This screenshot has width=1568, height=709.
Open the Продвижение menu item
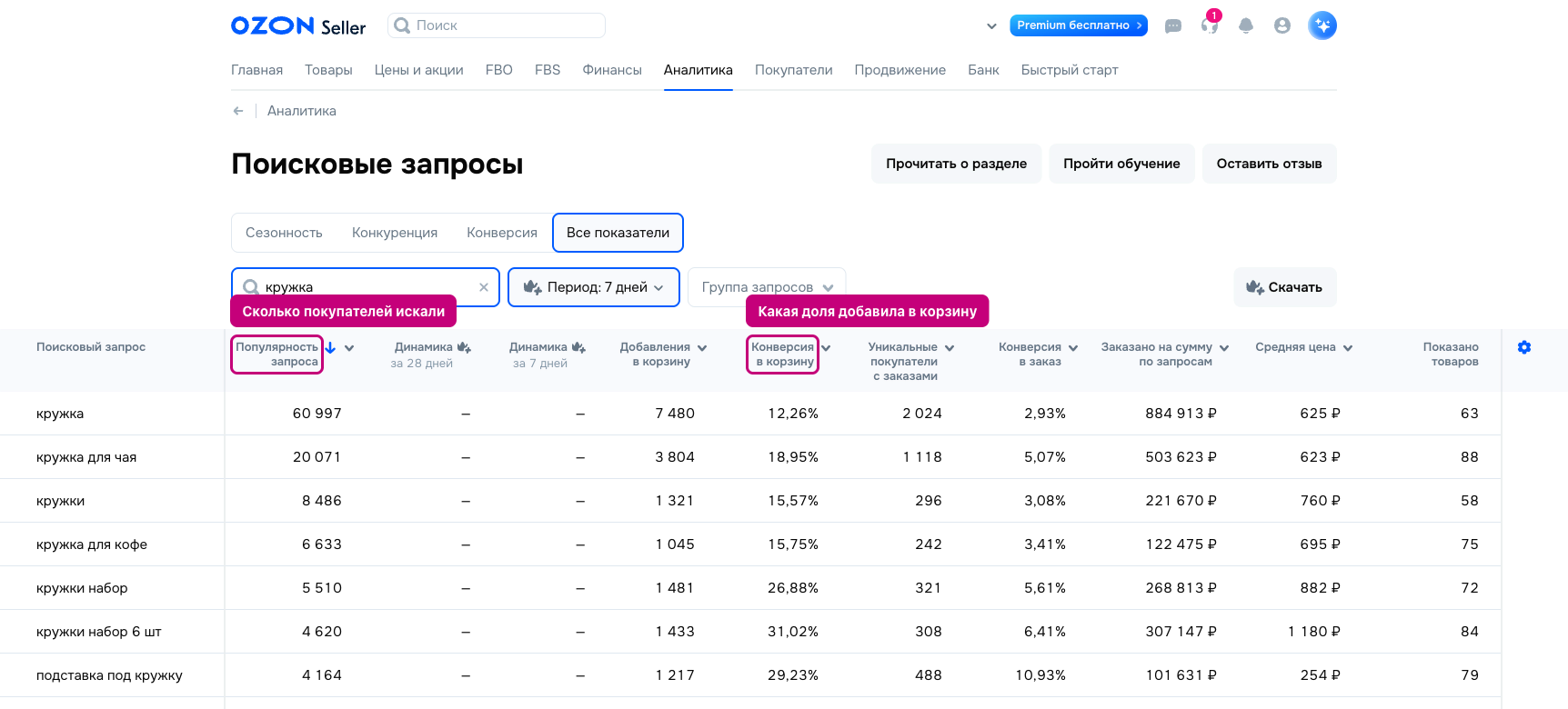click(900, 70)
